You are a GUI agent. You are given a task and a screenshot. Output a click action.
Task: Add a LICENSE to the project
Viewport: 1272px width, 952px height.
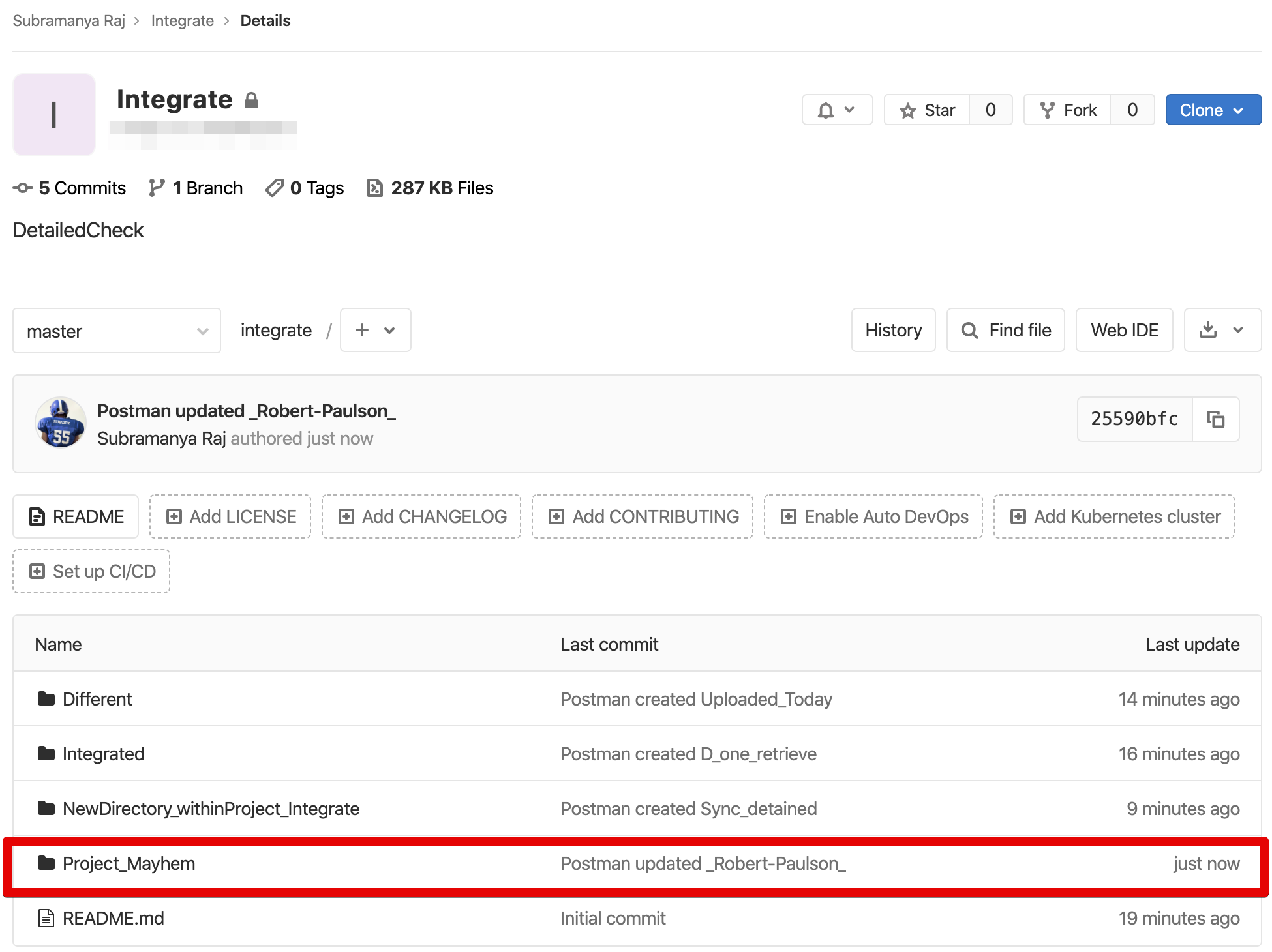click(230, 516)
